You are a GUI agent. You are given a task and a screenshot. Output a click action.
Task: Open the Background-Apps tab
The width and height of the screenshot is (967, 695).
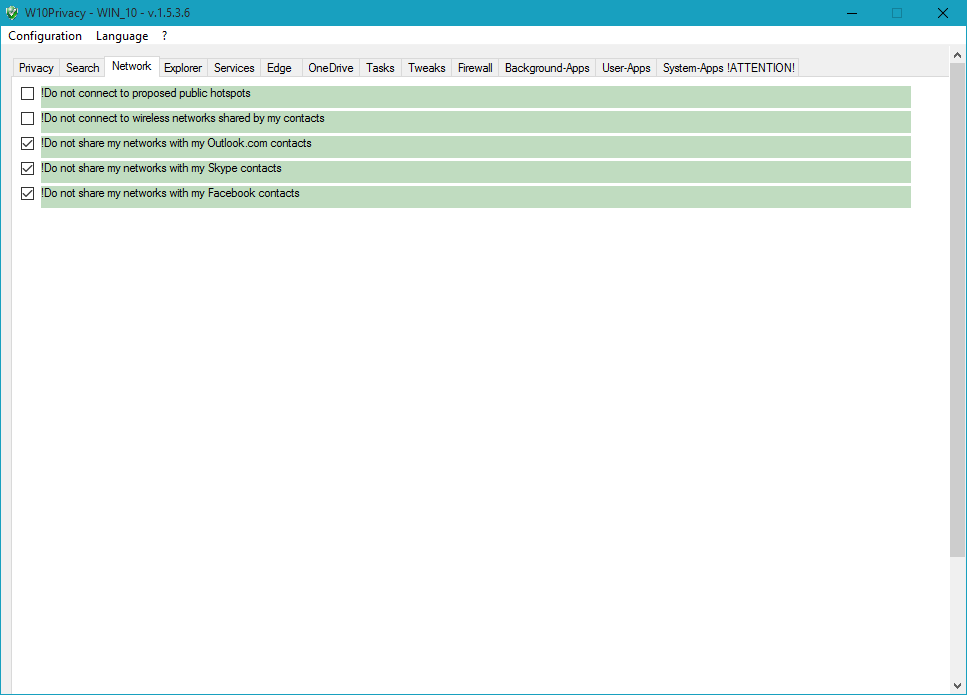pos(548,68)
